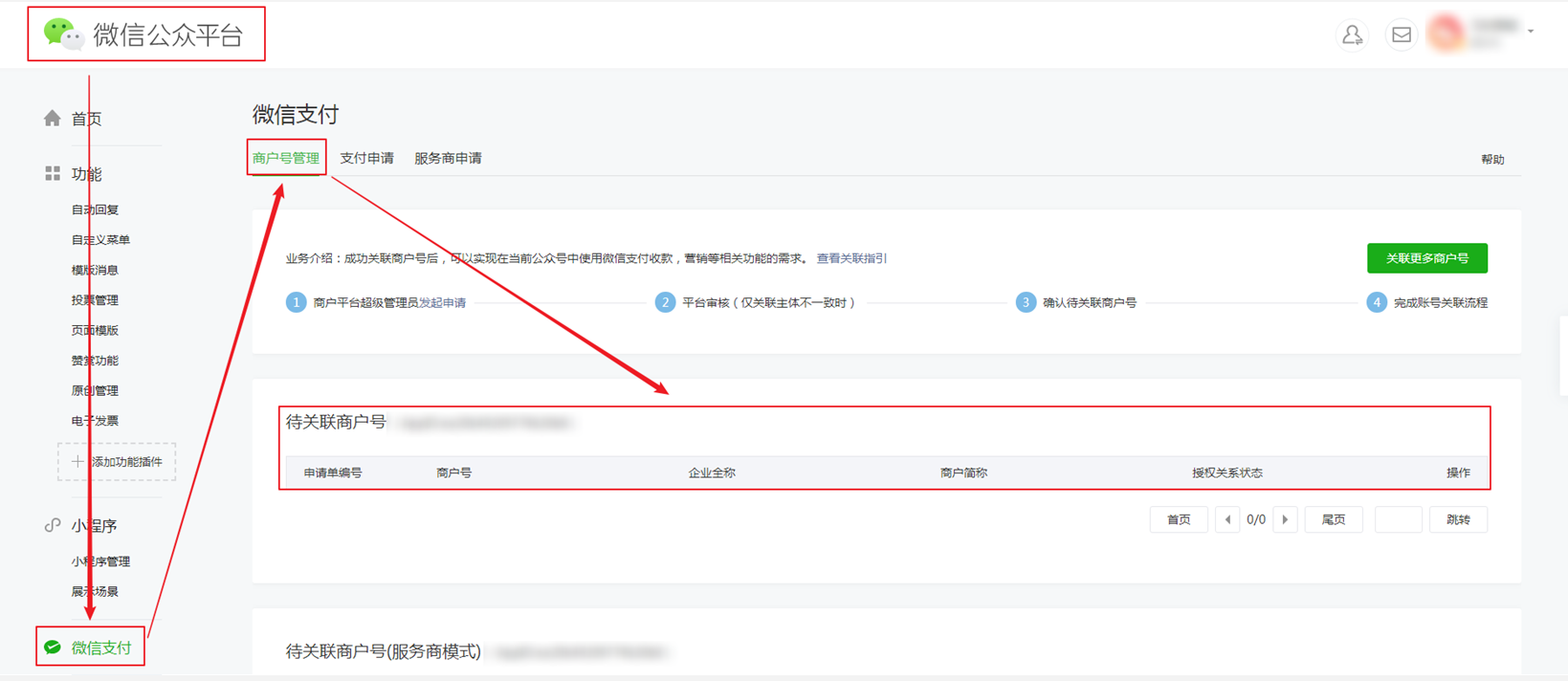Image resolution: width=1568 pixels, height=681 pixels.
Task: Switch to the 商户号管理 tab
Action: (x=286, y=158)
